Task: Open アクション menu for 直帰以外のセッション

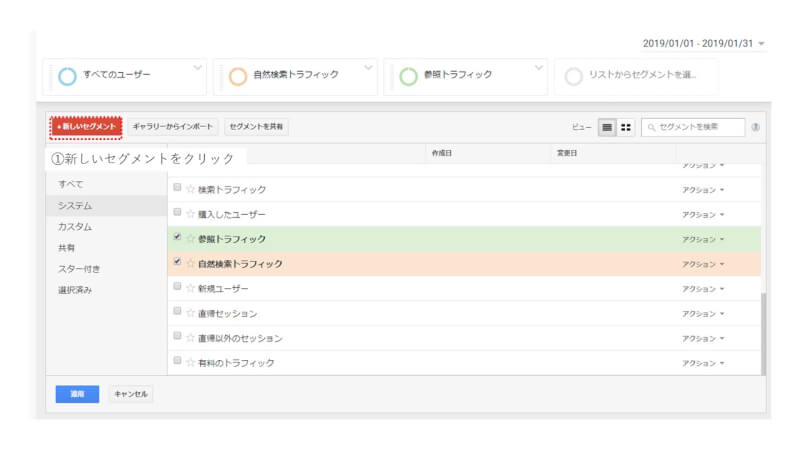Action: click(x=703, y=338)
